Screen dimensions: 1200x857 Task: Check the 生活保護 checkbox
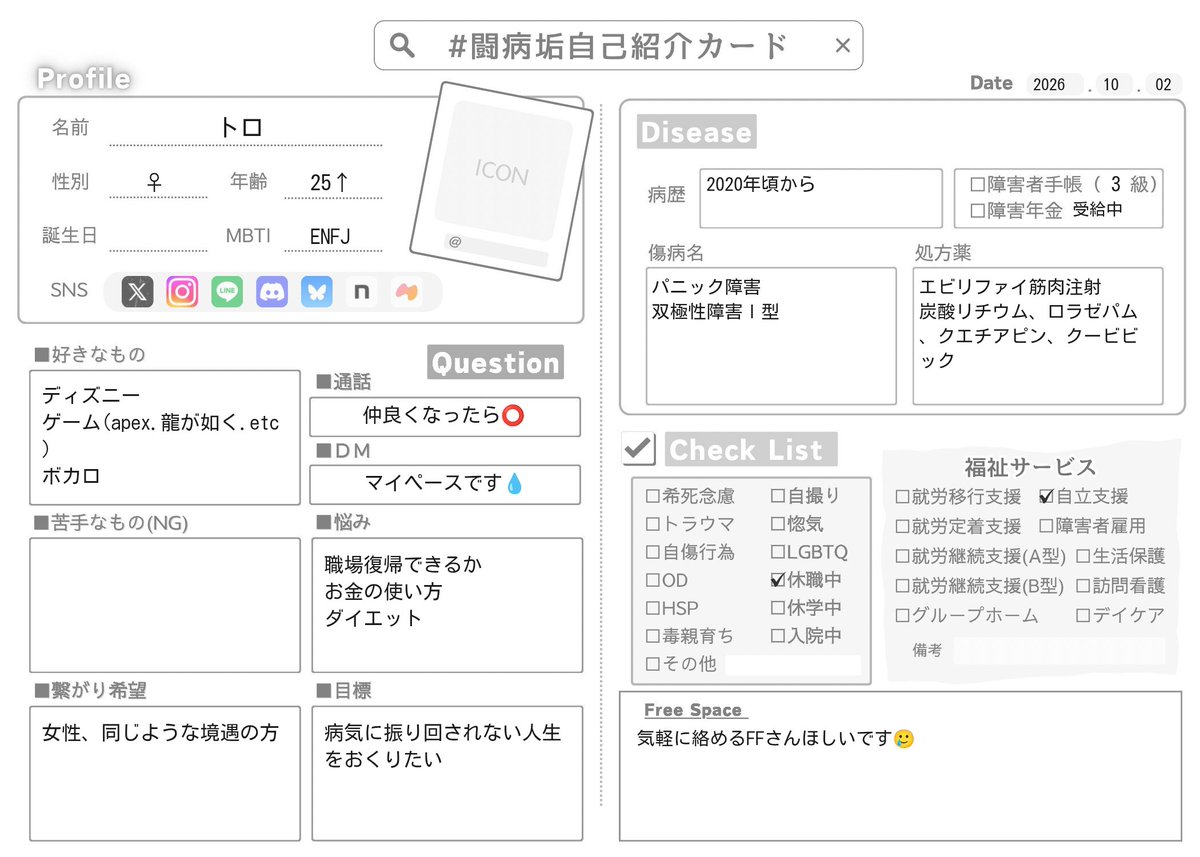(1083, 557)
